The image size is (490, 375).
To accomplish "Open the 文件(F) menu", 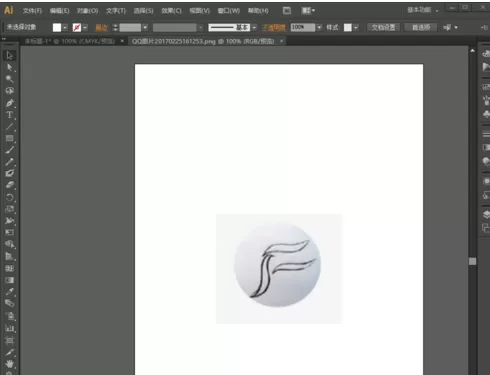I will tap(32, 11).
